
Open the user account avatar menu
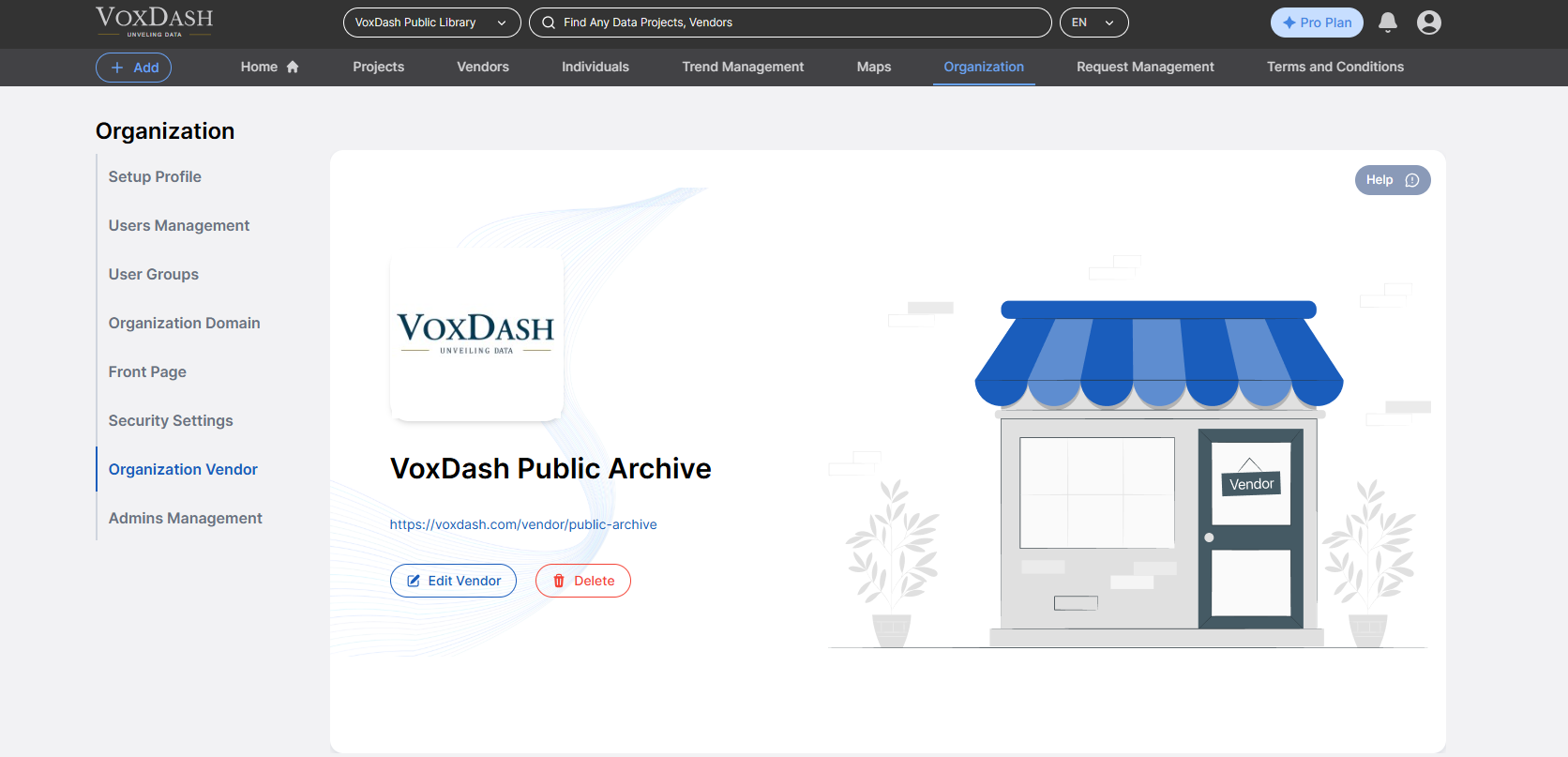[1429, 23]
